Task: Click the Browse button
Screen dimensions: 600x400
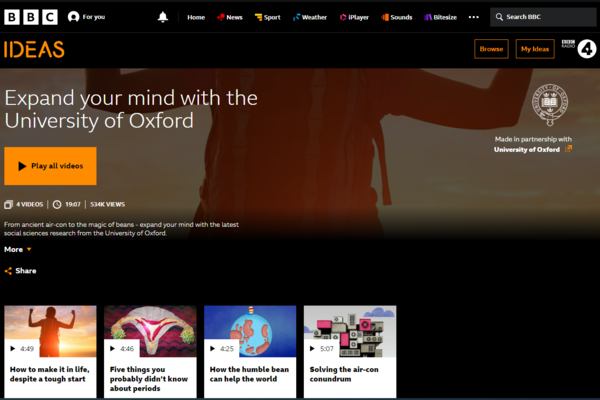Action: (491, 49)
